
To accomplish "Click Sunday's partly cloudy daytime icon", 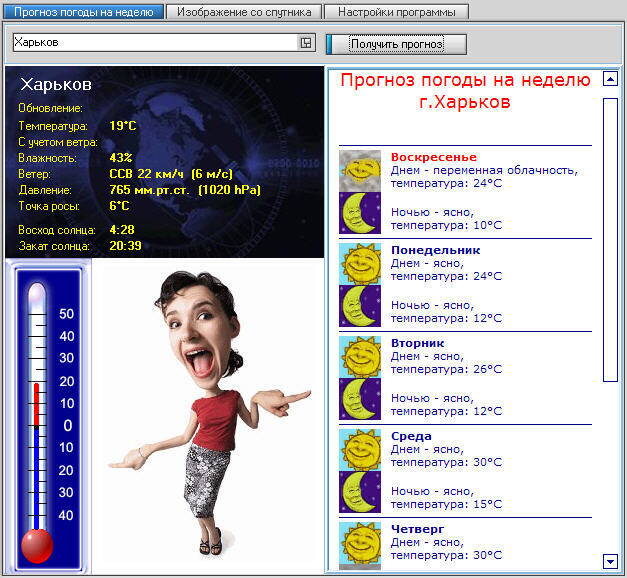I will click(360, 170).
